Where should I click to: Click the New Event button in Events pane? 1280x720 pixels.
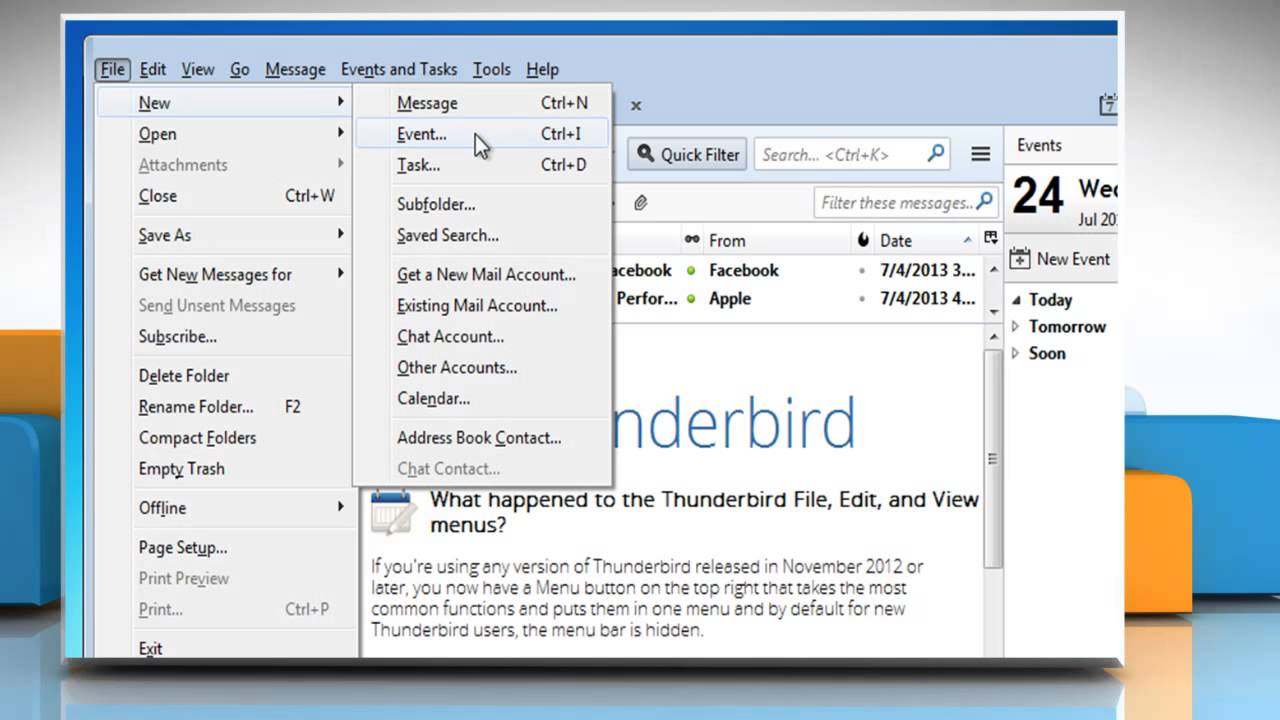pyautogui.click(x=1061, y=259)
